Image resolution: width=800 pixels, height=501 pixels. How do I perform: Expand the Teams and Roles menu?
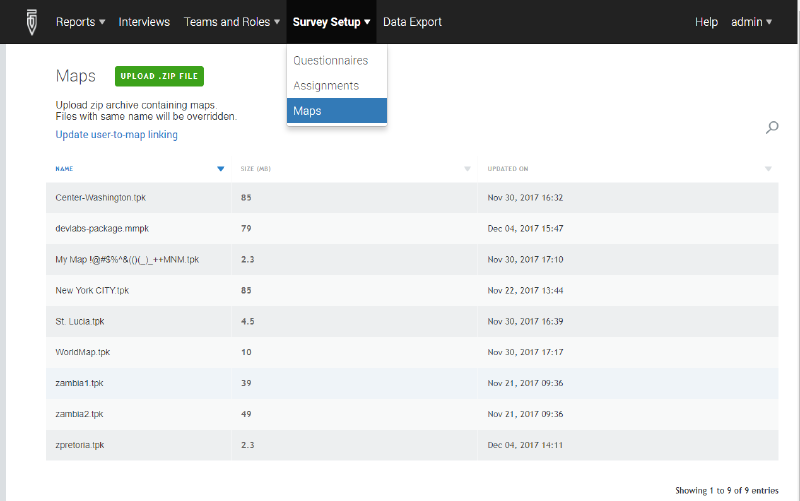point(232,22)
